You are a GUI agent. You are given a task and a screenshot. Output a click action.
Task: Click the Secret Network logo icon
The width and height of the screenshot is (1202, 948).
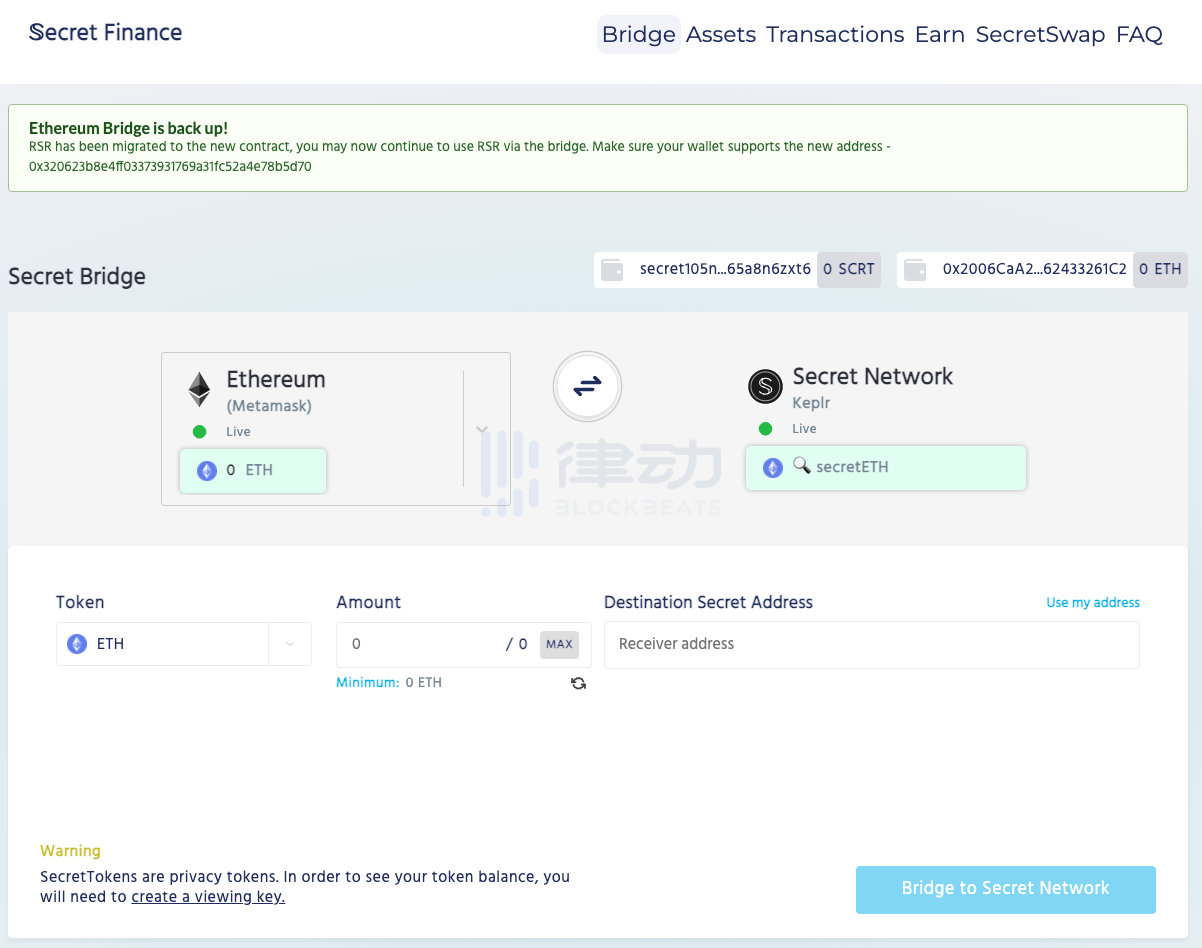tap(765, 387)
